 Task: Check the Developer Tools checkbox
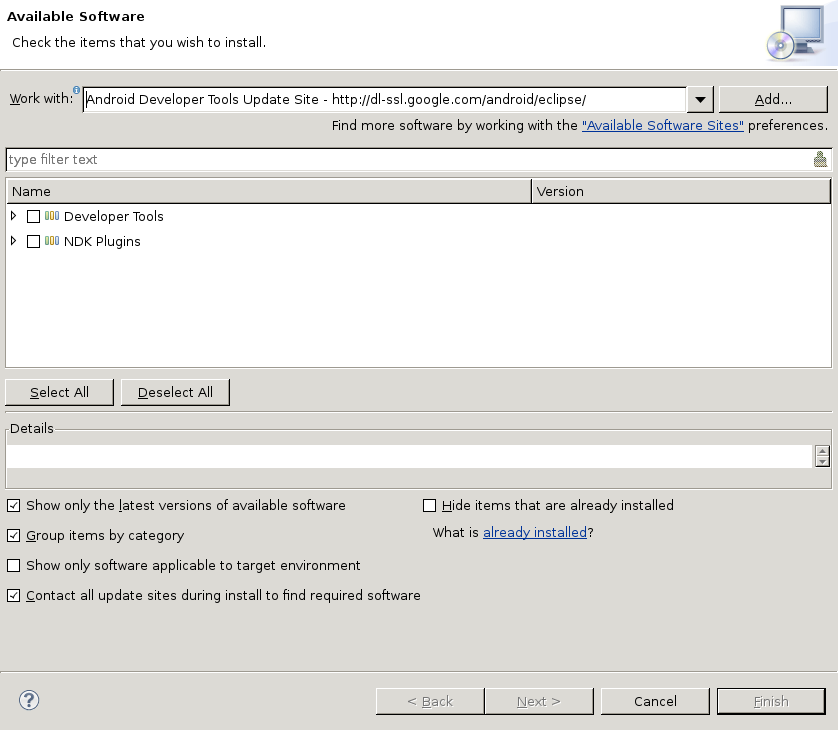coord(33,216)
